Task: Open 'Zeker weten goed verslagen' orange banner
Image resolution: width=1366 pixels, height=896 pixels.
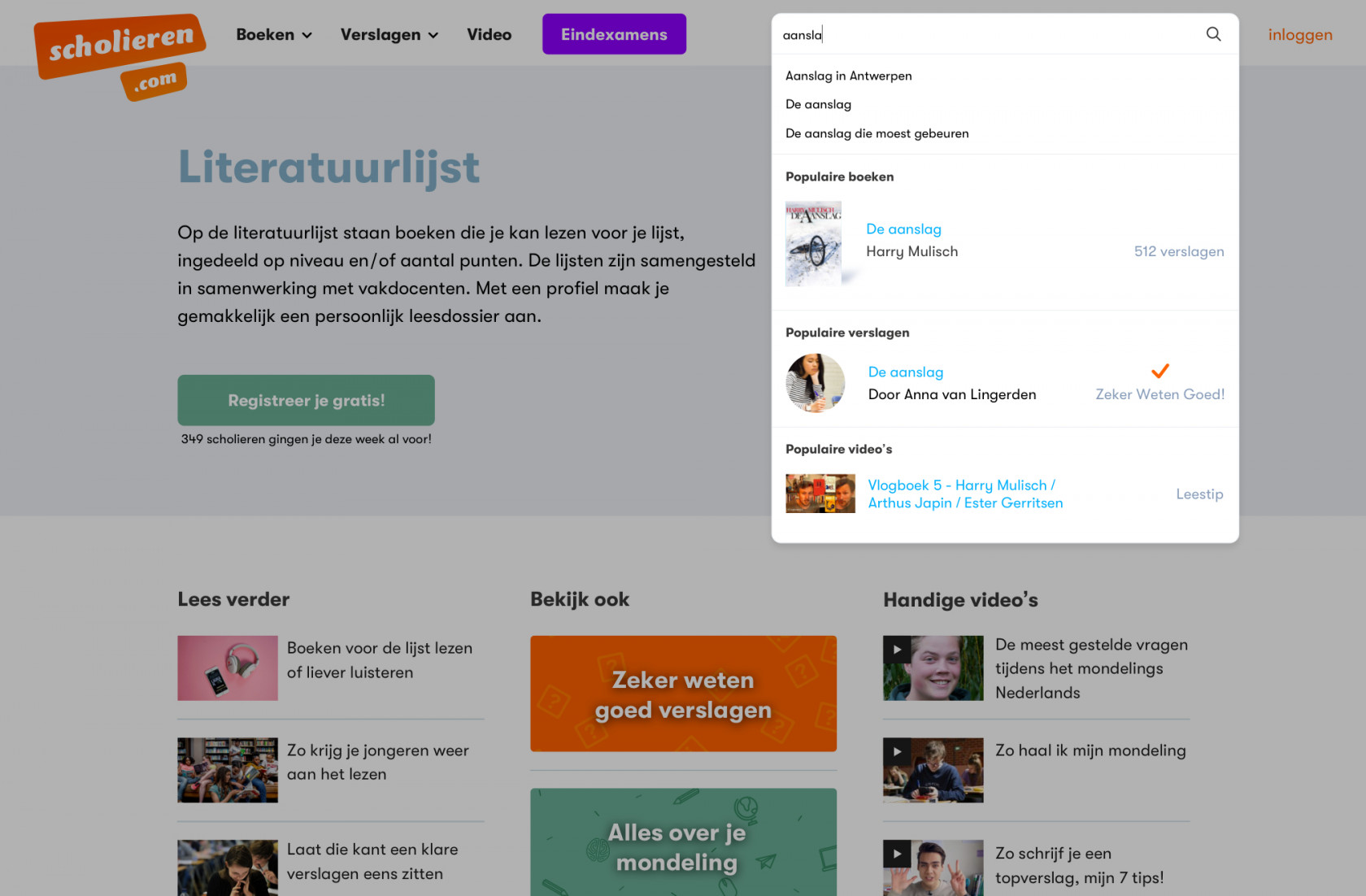Action: coord(683,694)
